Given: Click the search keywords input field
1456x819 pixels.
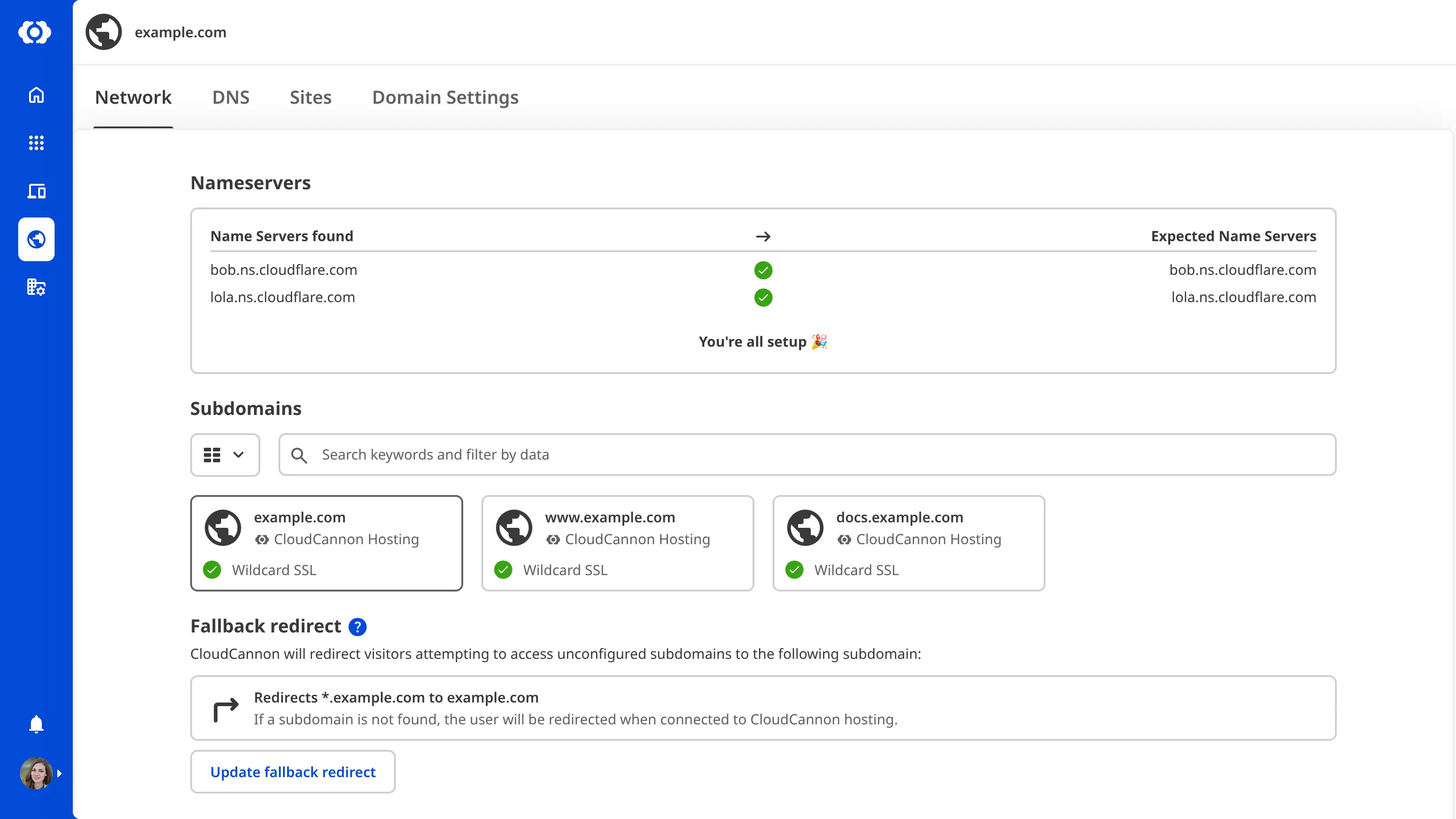Looking at the screenshot, I should [622, 455].
